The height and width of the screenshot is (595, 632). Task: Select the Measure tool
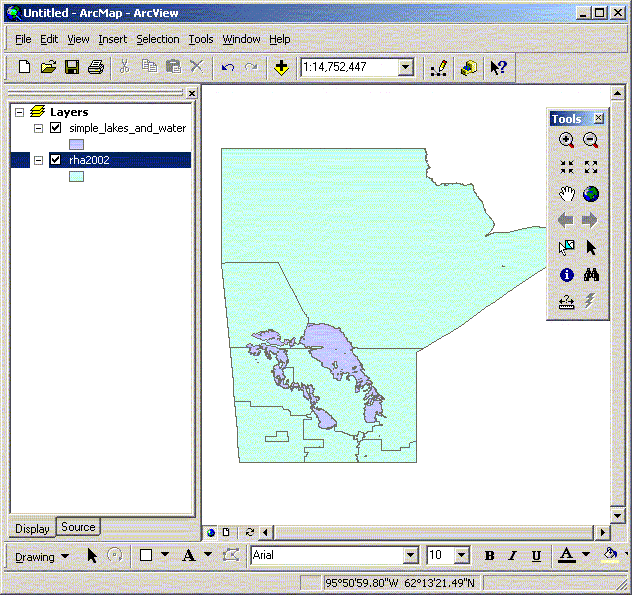(567, 301)
